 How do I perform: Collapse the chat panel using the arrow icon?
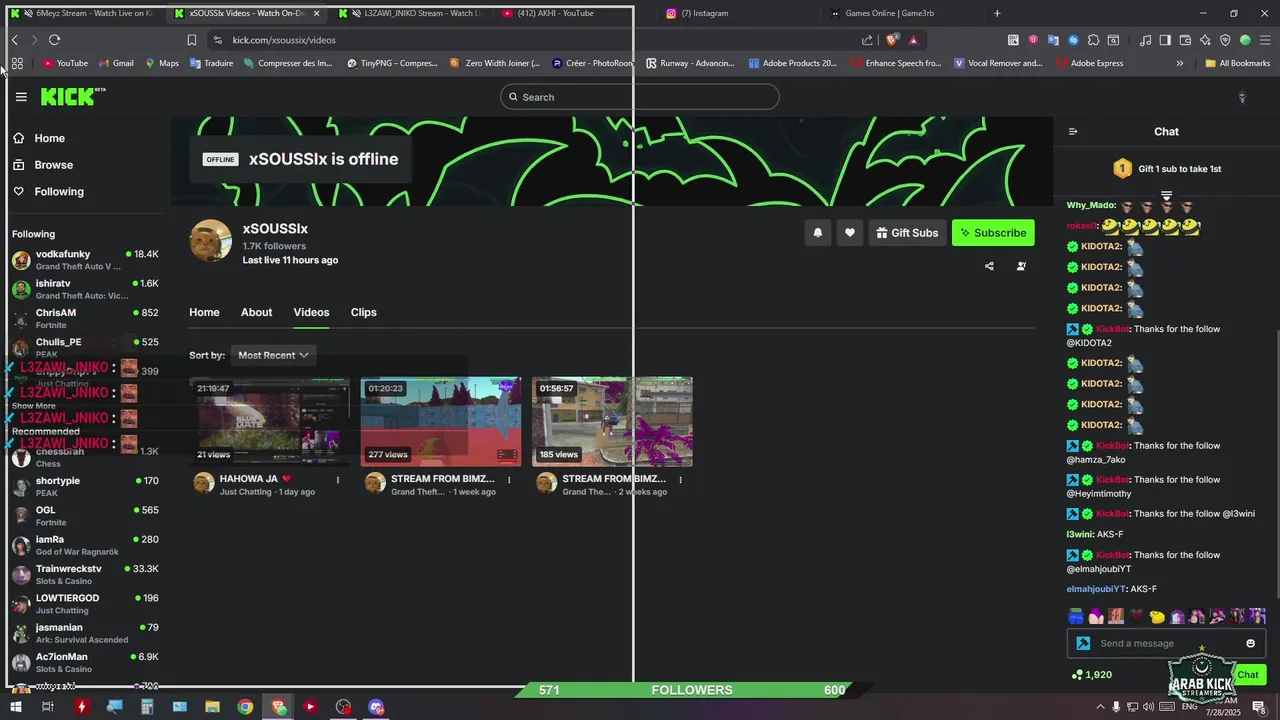1073,132
